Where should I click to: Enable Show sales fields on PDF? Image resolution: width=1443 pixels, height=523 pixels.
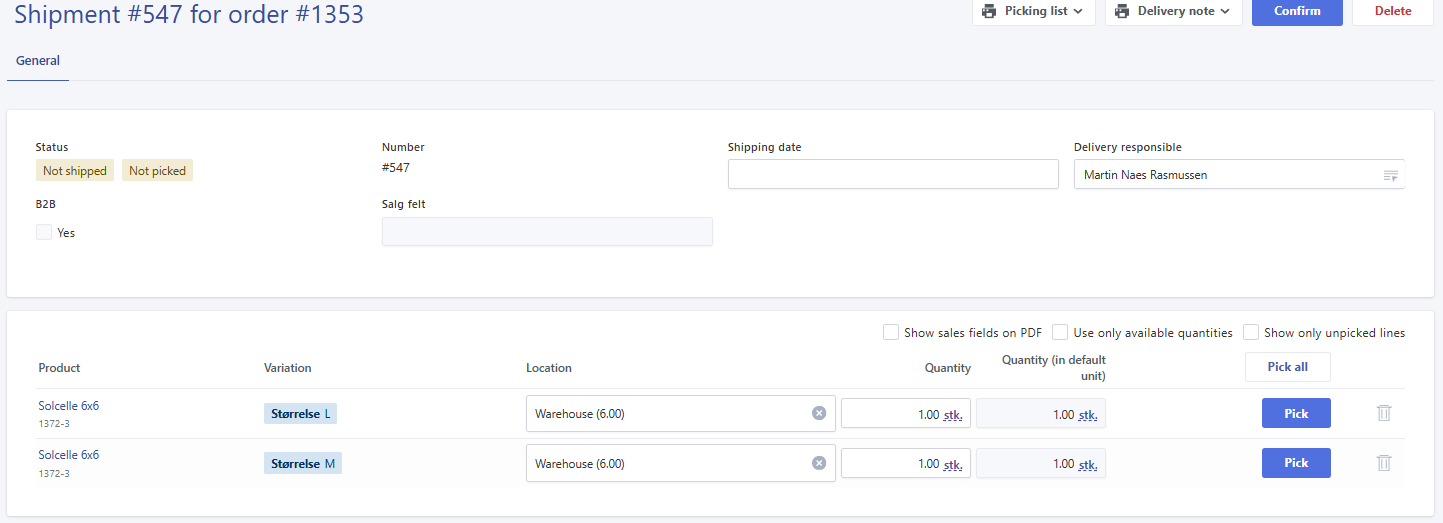[x=890, y=332]
